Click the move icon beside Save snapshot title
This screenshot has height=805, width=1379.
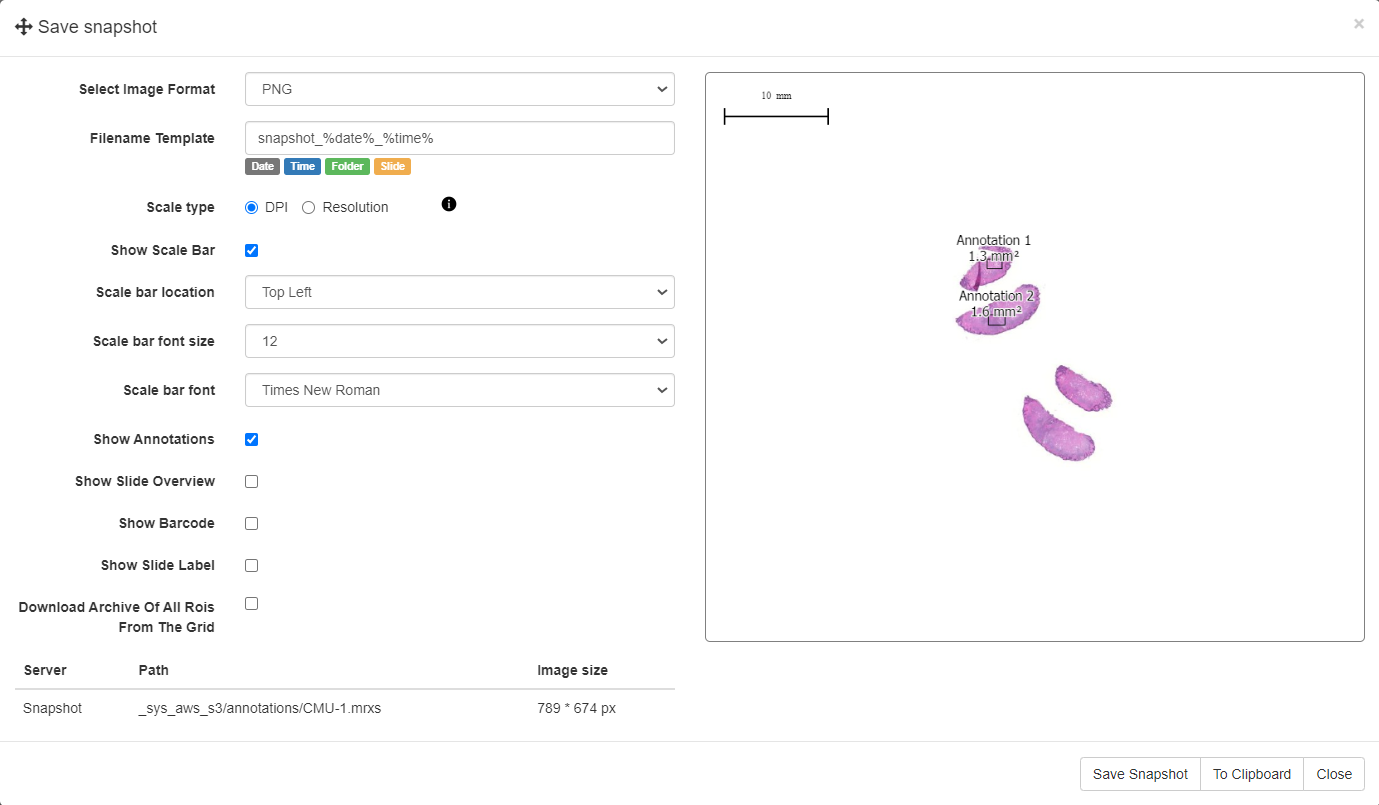pyautogui.click(x=24, y=27)
